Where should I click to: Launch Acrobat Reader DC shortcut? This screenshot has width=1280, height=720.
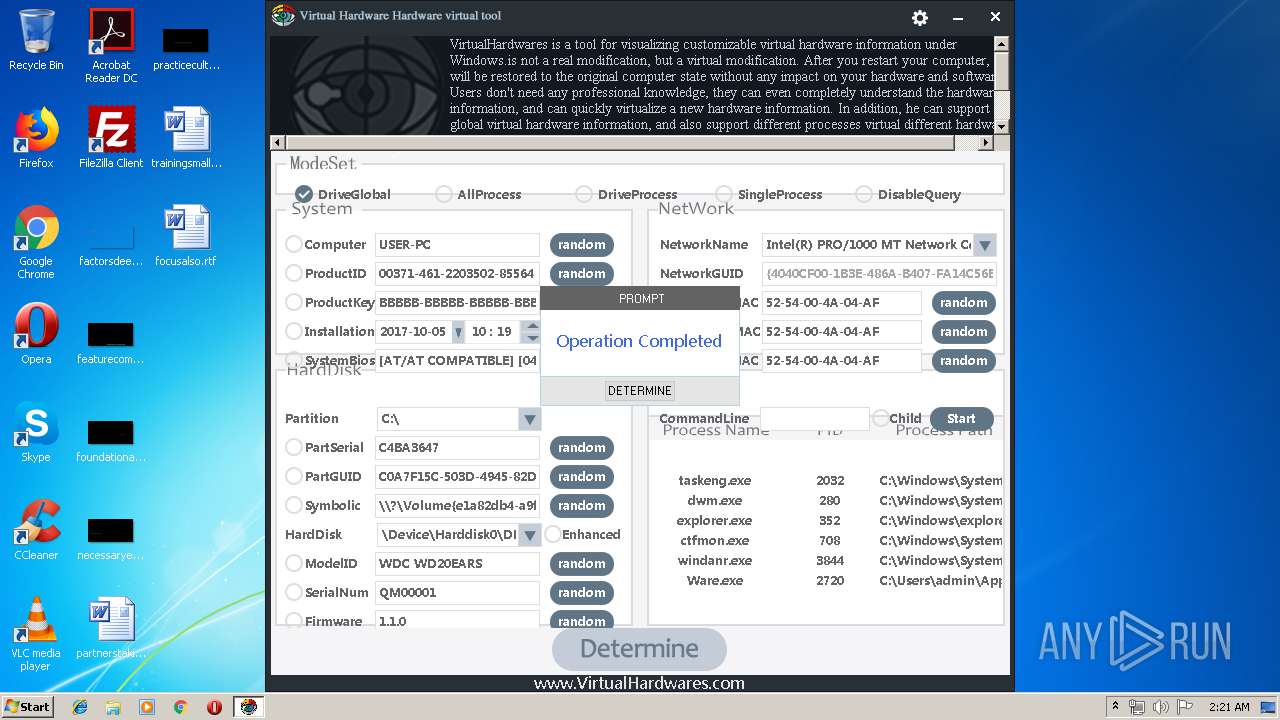[x=111, y=47]
